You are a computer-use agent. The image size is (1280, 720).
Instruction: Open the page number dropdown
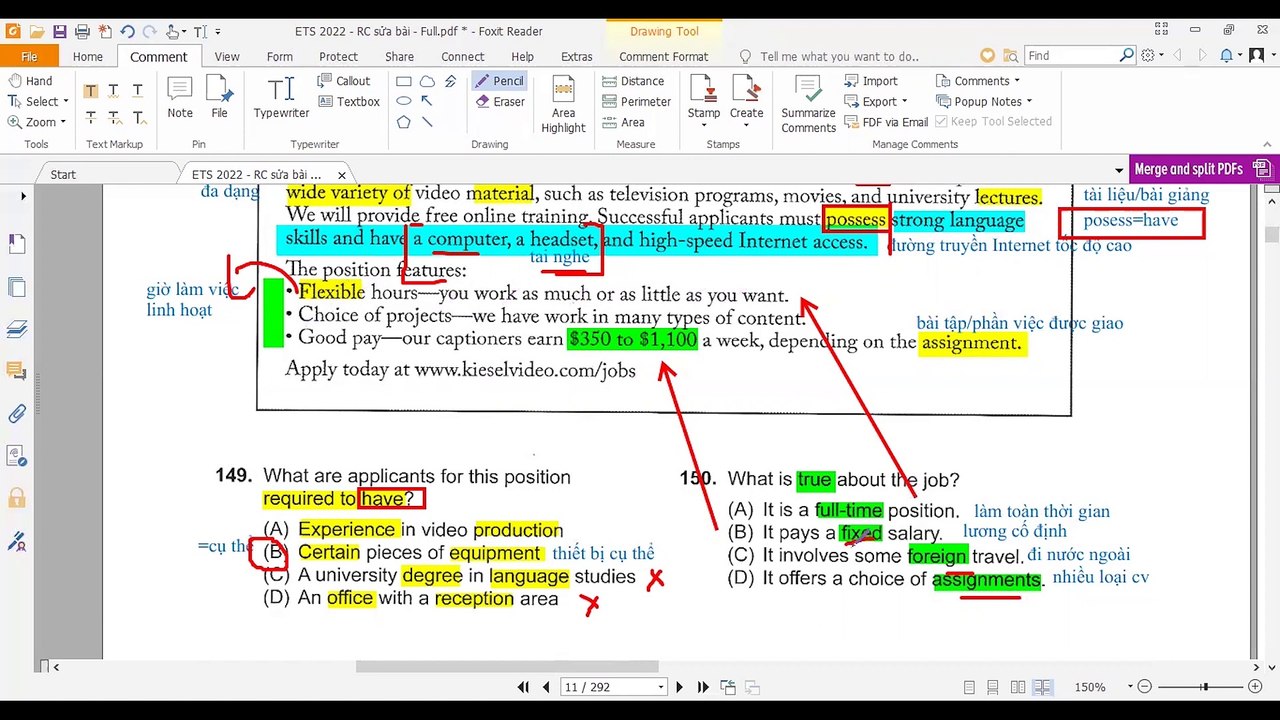point(660,687)
